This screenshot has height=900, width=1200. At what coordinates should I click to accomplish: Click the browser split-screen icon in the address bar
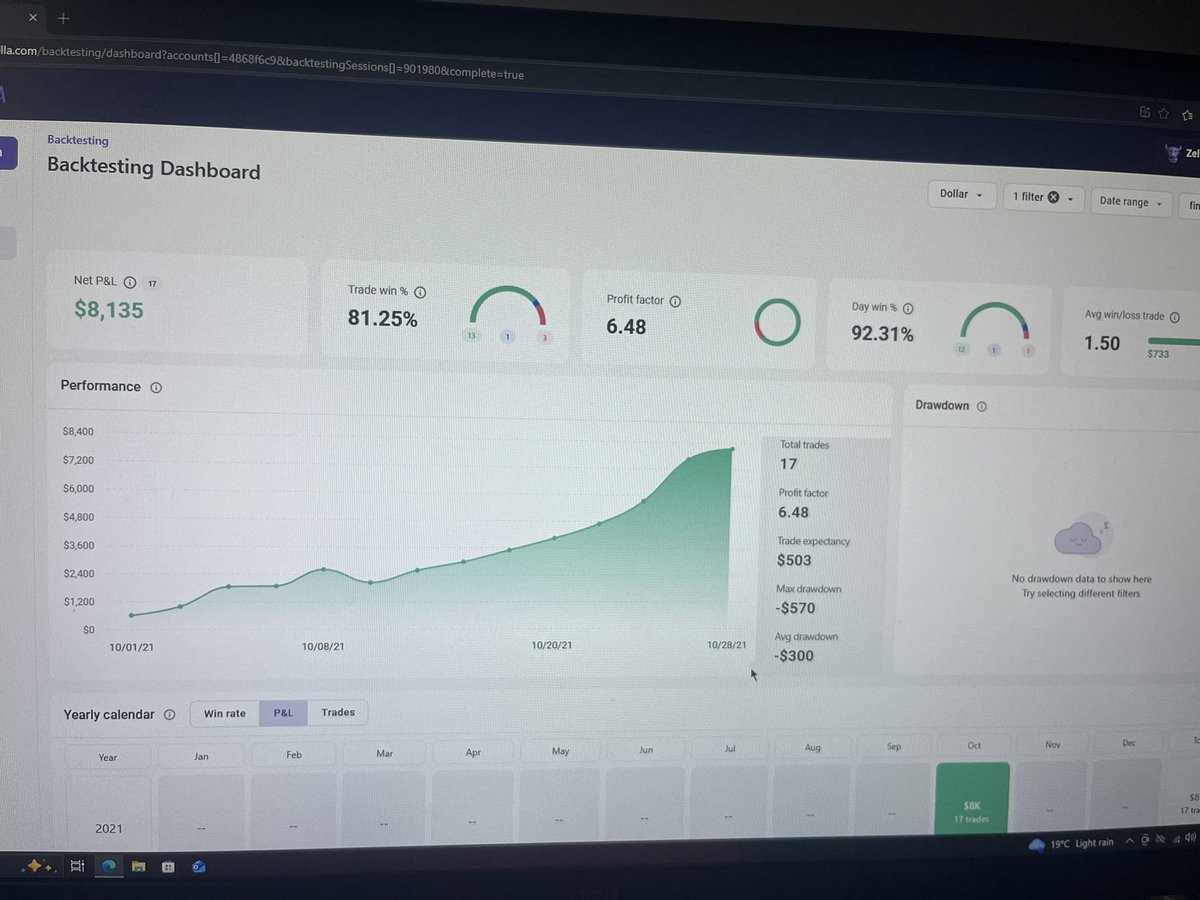pos(1146,113)
